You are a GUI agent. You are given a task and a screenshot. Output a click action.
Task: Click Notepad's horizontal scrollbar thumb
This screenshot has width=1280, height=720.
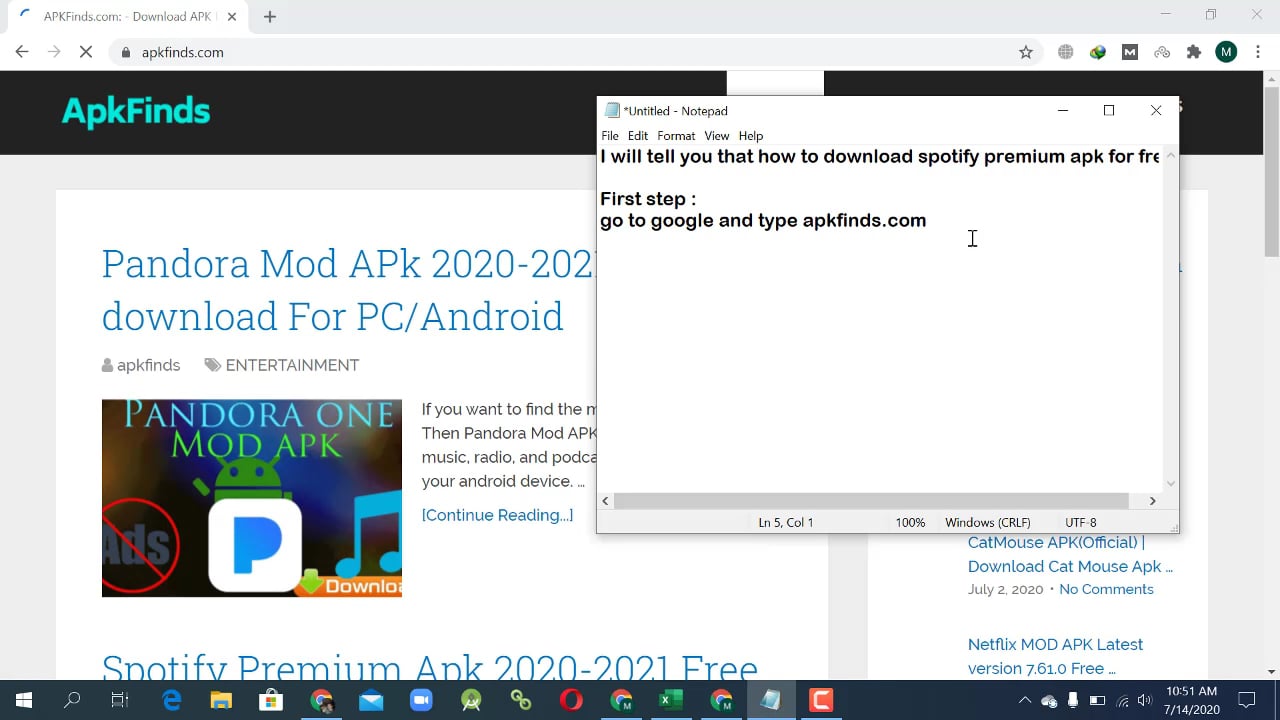pos(871,501)
